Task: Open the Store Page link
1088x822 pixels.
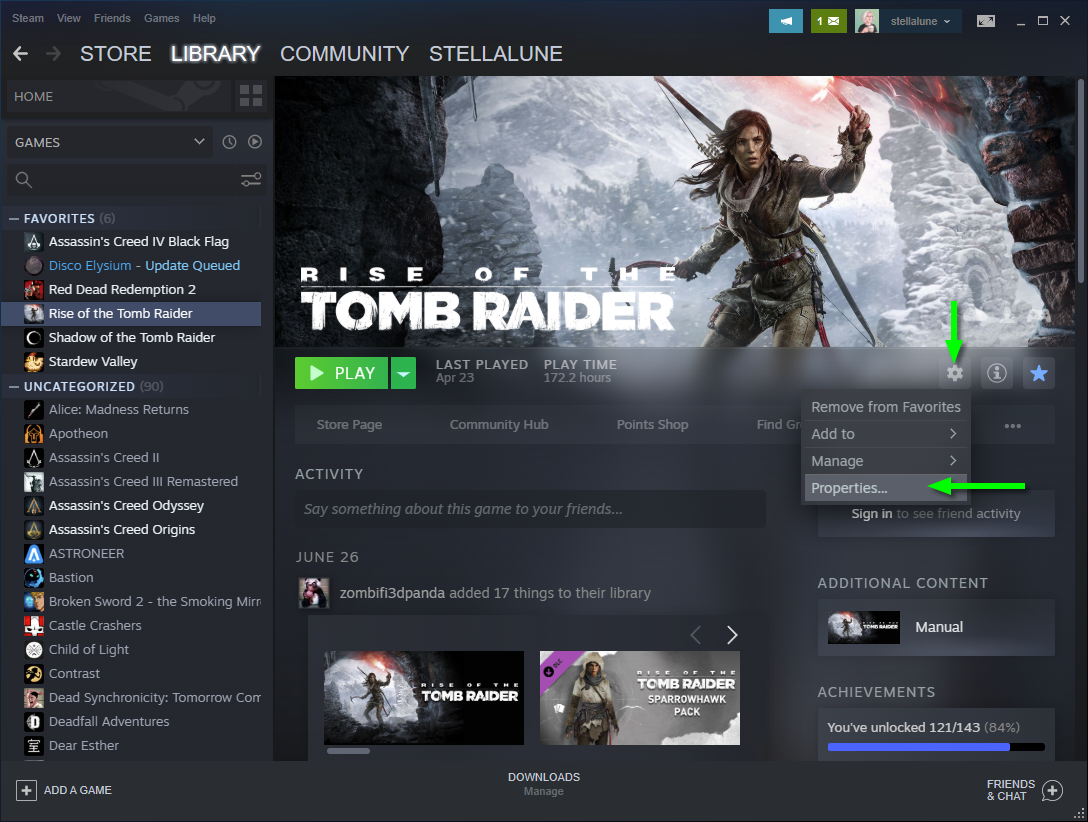Action: tap(349, 424)
